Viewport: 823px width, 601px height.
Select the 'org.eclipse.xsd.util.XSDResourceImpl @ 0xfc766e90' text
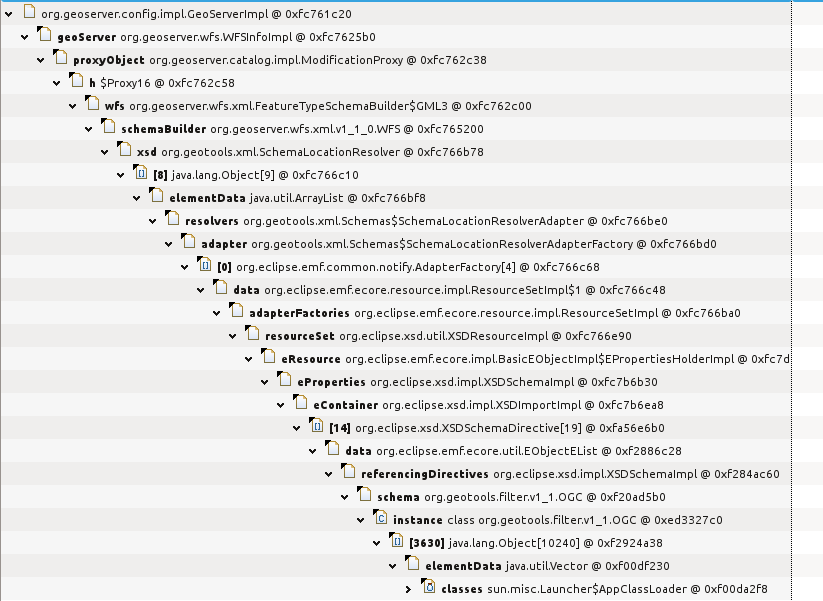[486, 336]
